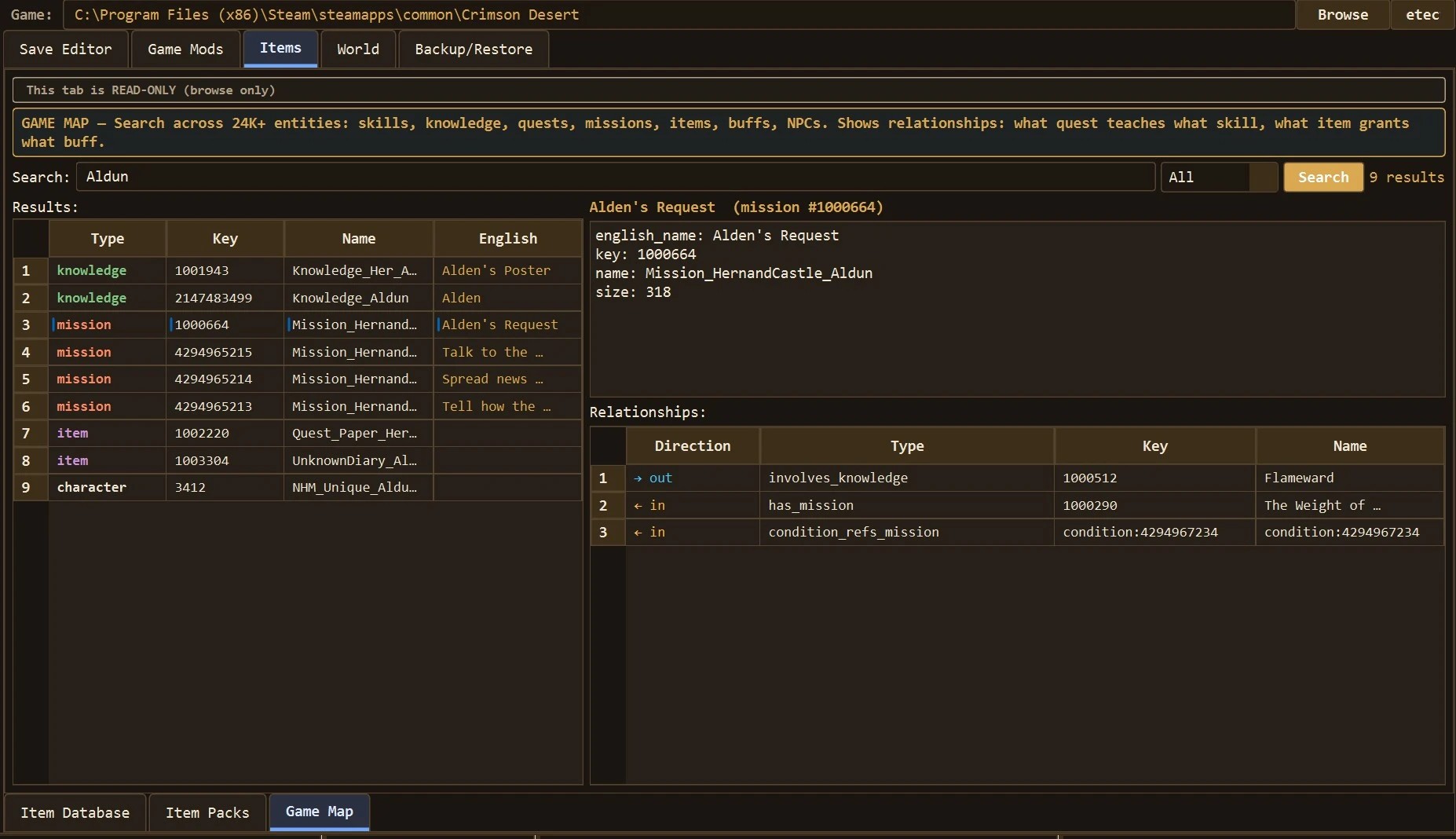Sort relationships by Direction column header
1456x839 pixels.
point(693,446)
